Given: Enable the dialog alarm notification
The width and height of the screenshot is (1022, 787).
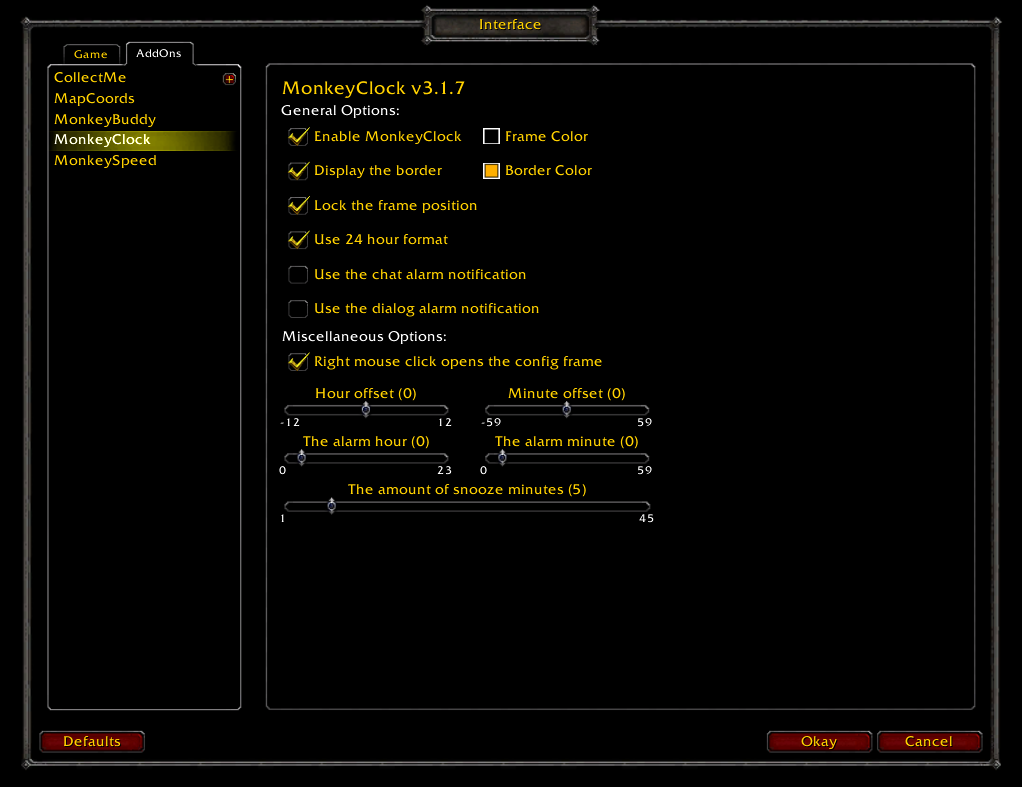Looking at the screenshot, I should (x=298, y=309).
